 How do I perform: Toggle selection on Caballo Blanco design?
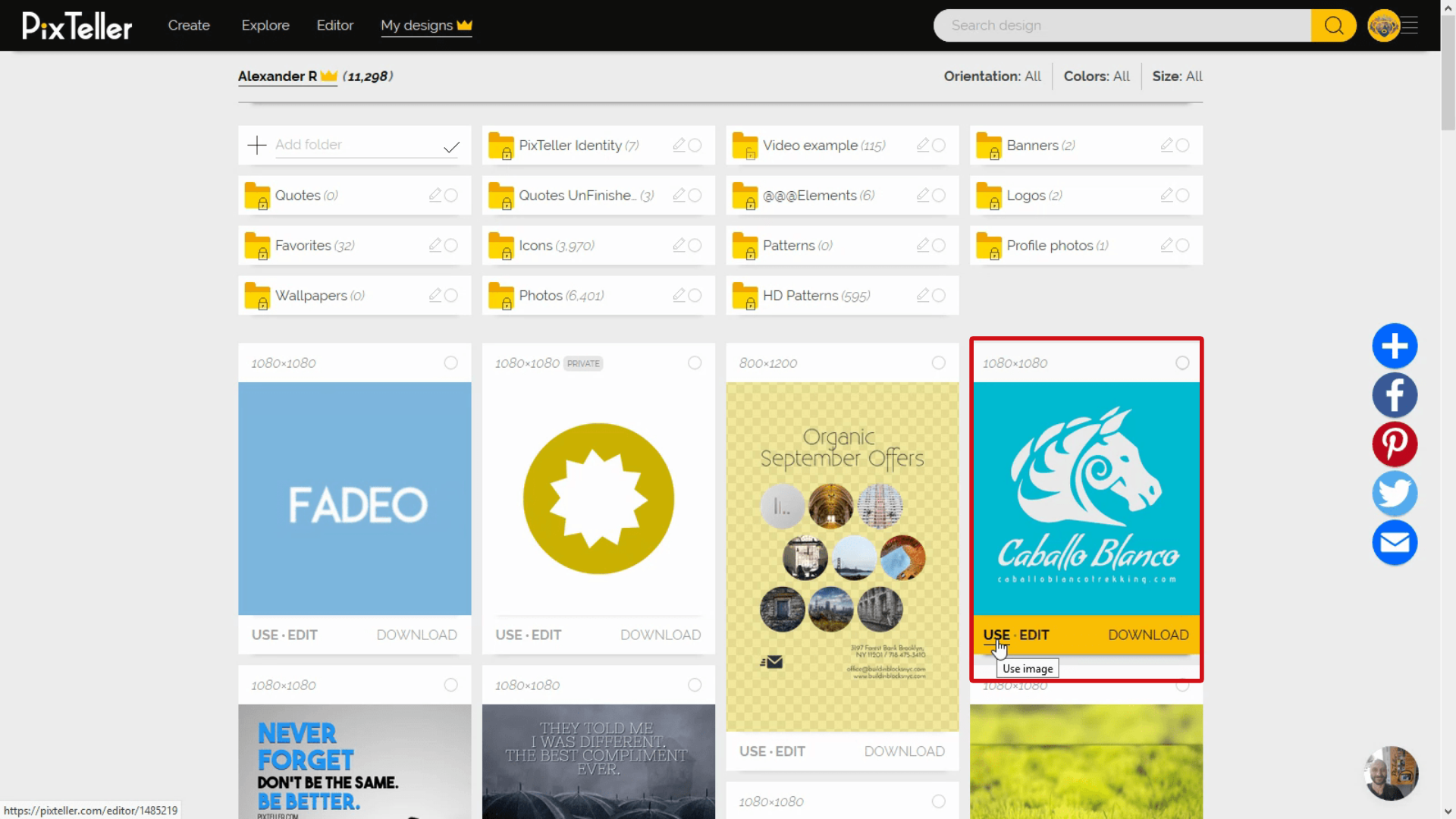pos(1182,363)
